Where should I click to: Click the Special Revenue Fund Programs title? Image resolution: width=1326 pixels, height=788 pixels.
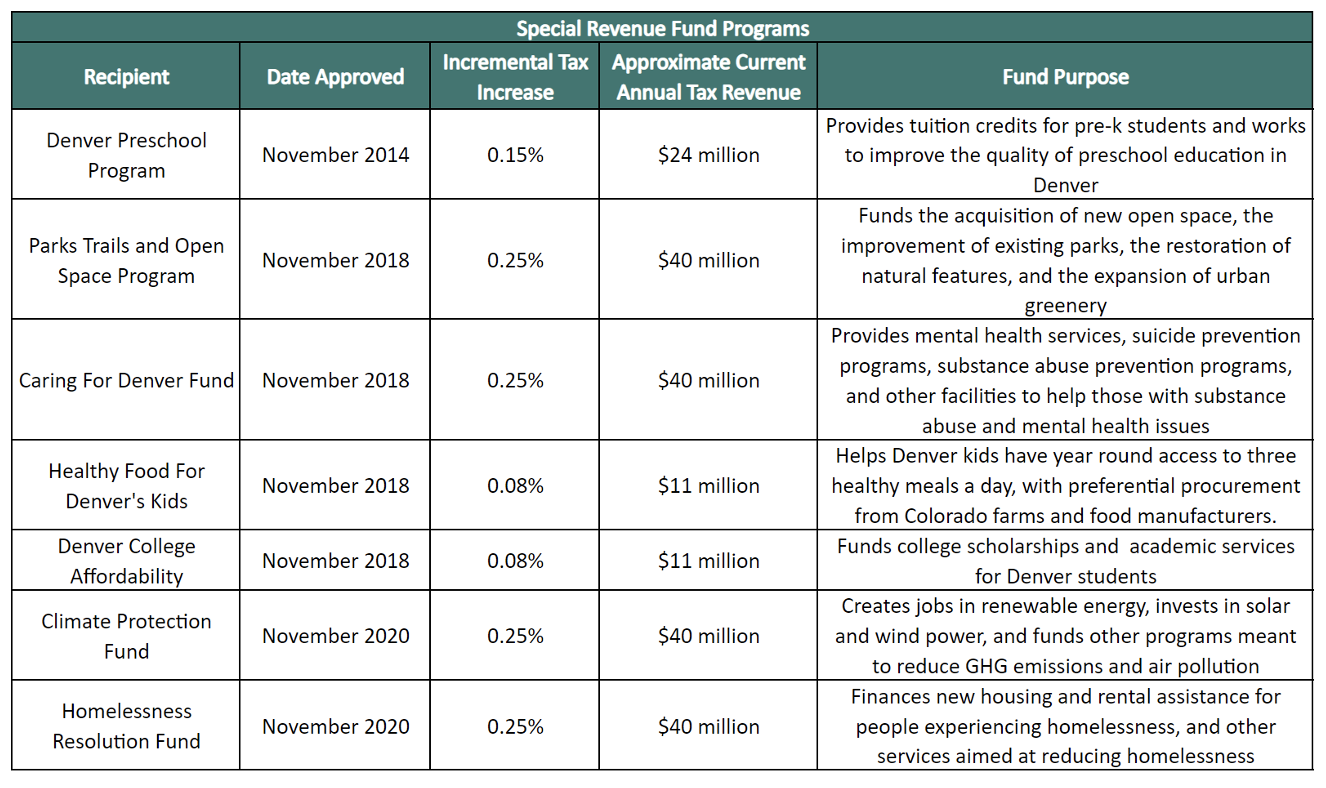[x=662, y=28]
